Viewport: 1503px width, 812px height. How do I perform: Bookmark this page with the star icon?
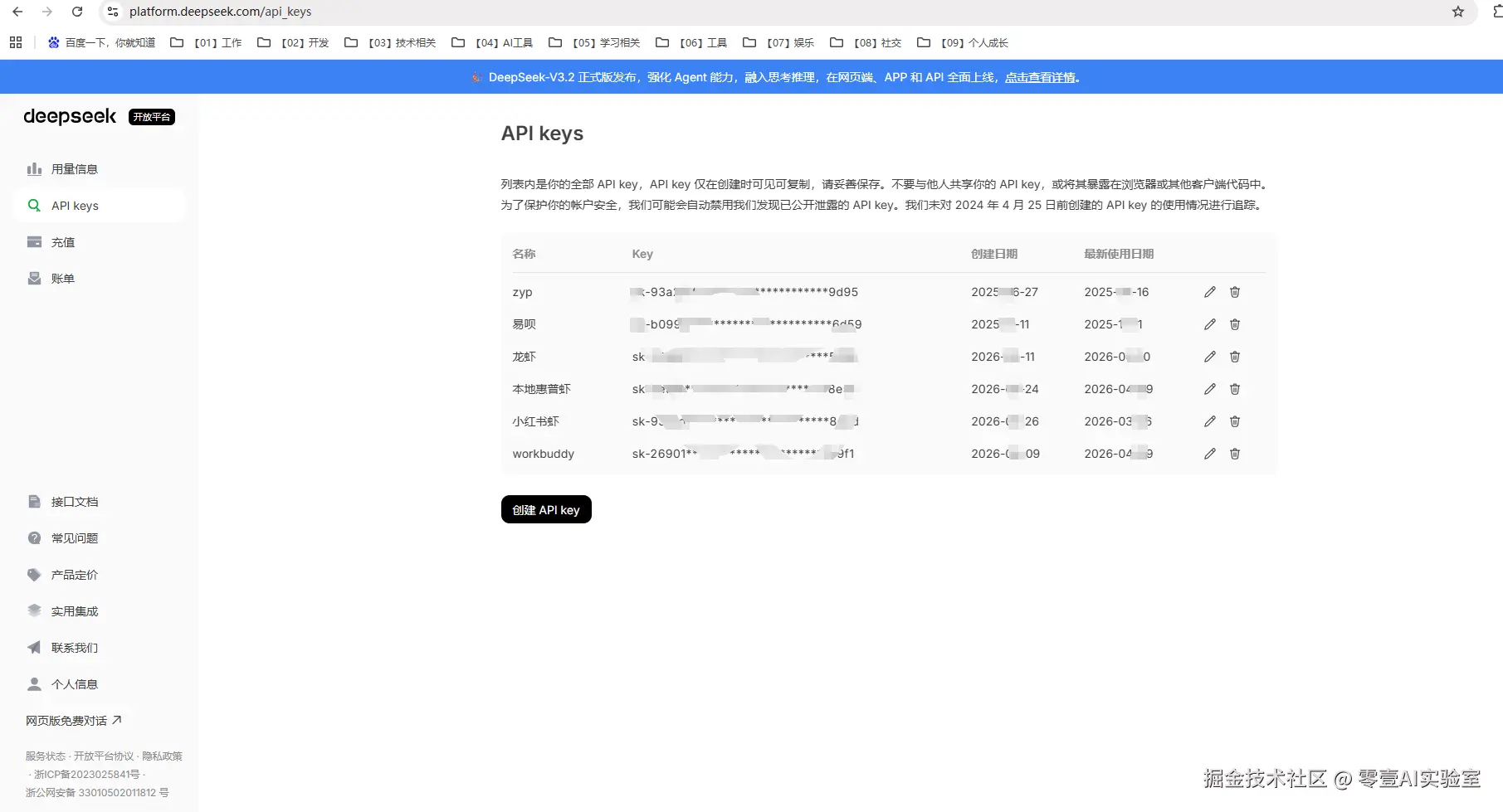coord(1458,12)
